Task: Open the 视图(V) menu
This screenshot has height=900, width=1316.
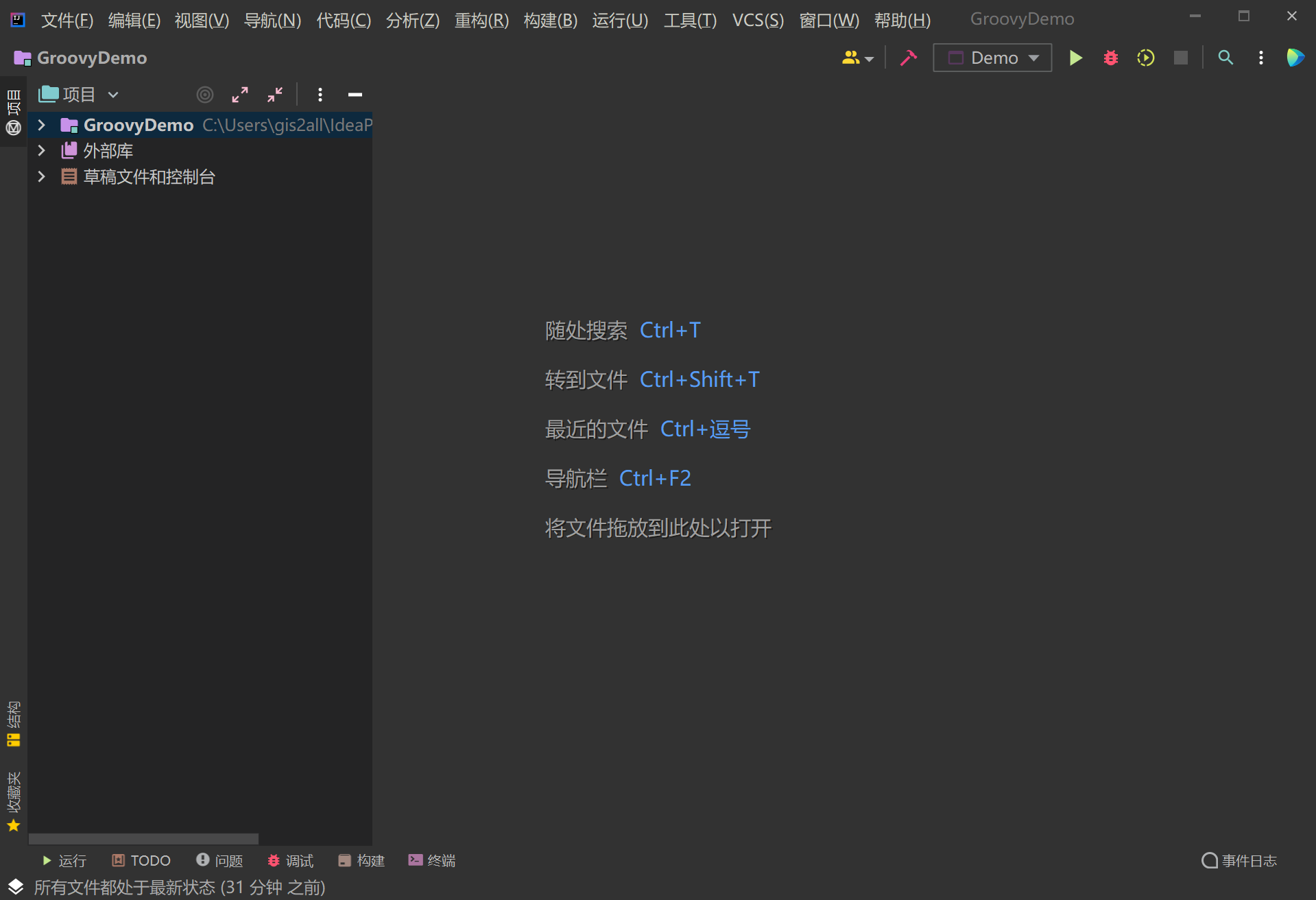Action: (202, 20)
